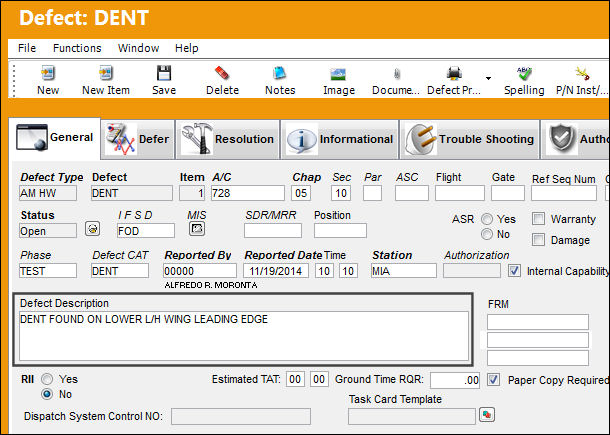
Task: Switch to the General tab
Action: (x=54, y=138)
